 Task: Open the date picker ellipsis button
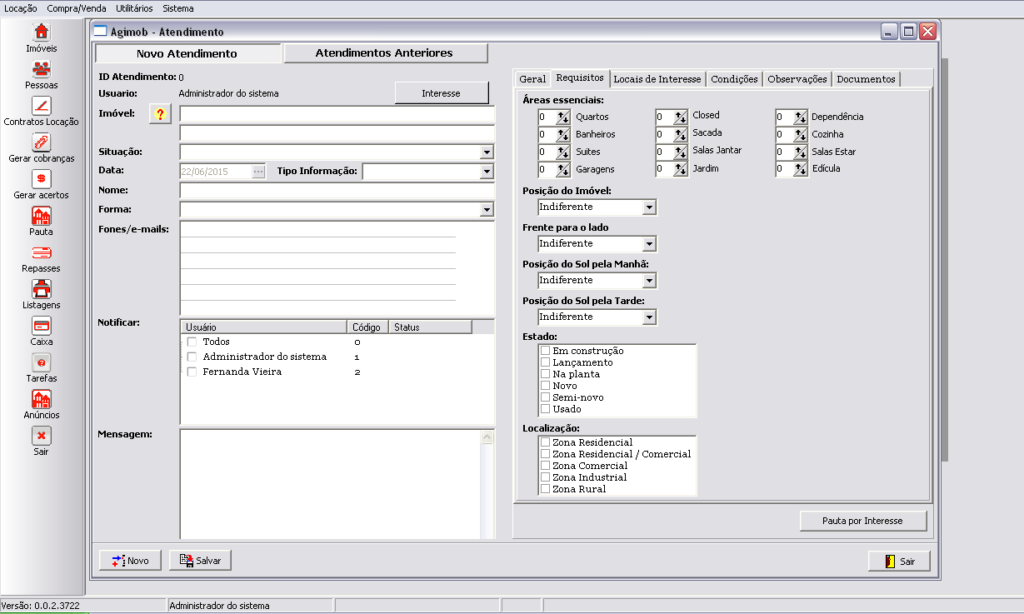259,172
